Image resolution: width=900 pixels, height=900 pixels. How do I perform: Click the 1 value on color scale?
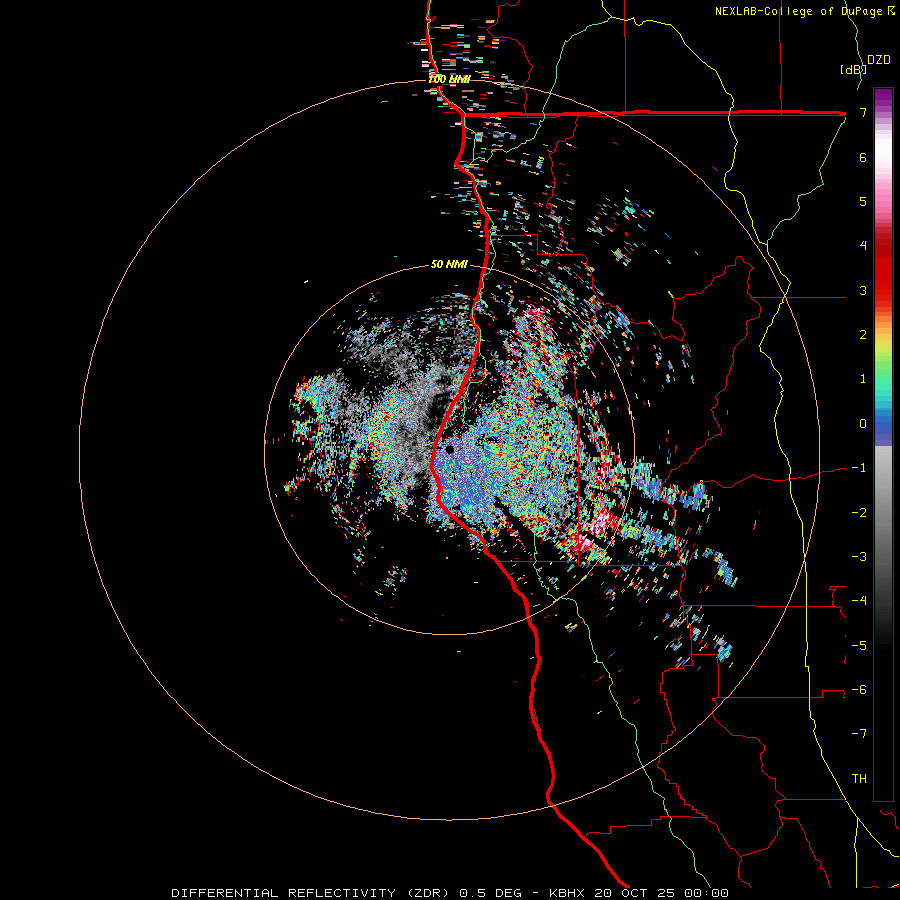(863, 379)
